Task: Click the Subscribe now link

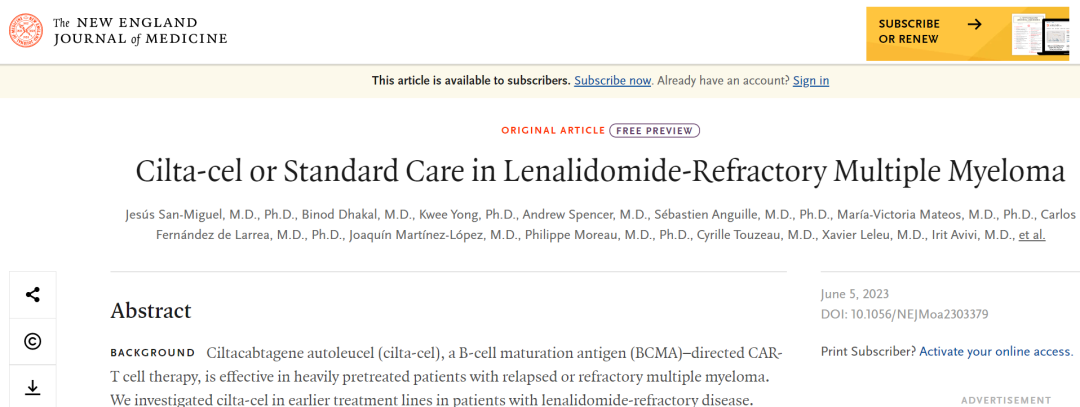Action: pyautogui.click(x=612, y=81)
